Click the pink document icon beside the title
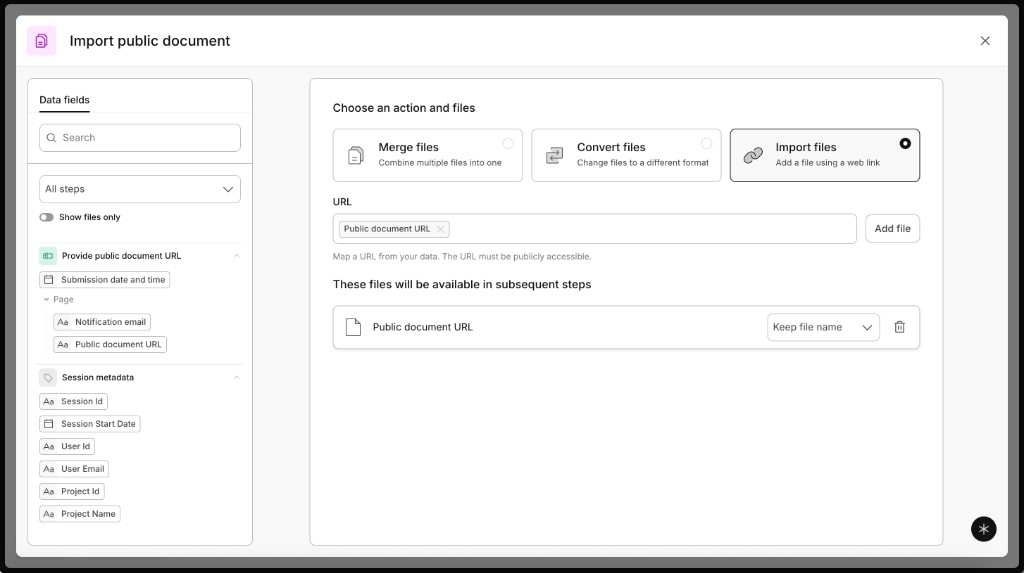The width and height of the screenshot is (1024, 573). point(41,41)
